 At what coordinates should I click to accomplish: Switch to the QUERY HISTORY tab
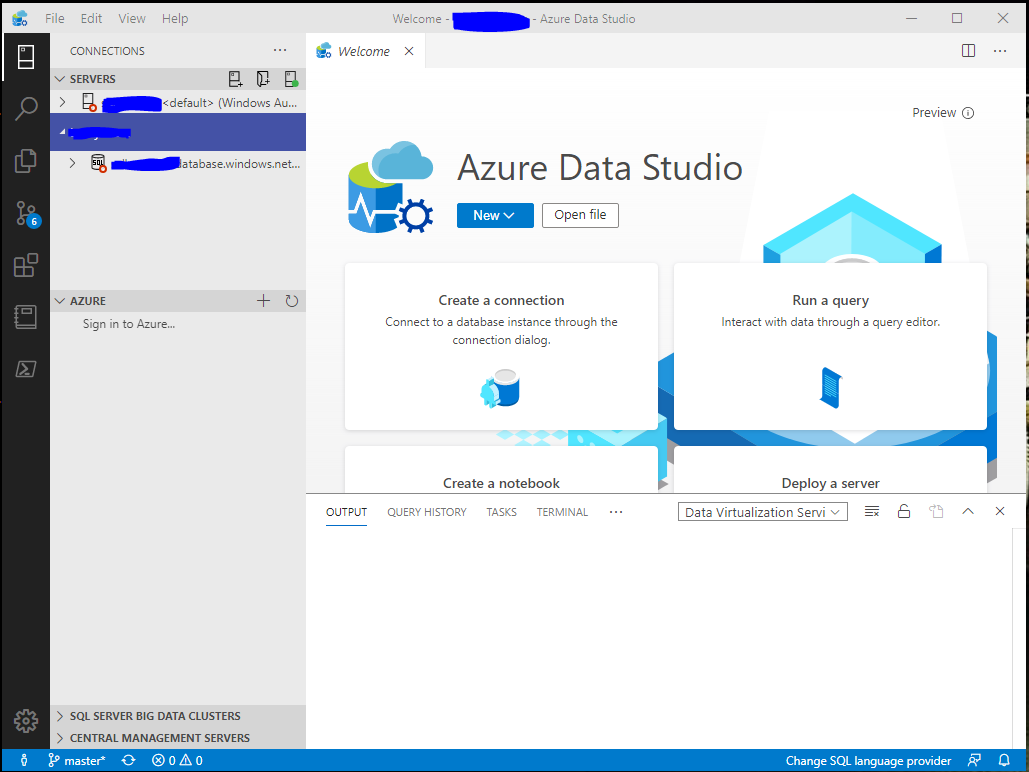pos(426,512)
